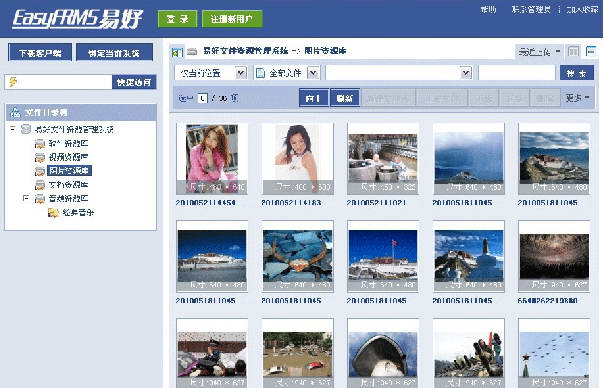Click the 图片资源库 breadcrumb text

pyautogui.click(x=325, y=50)
